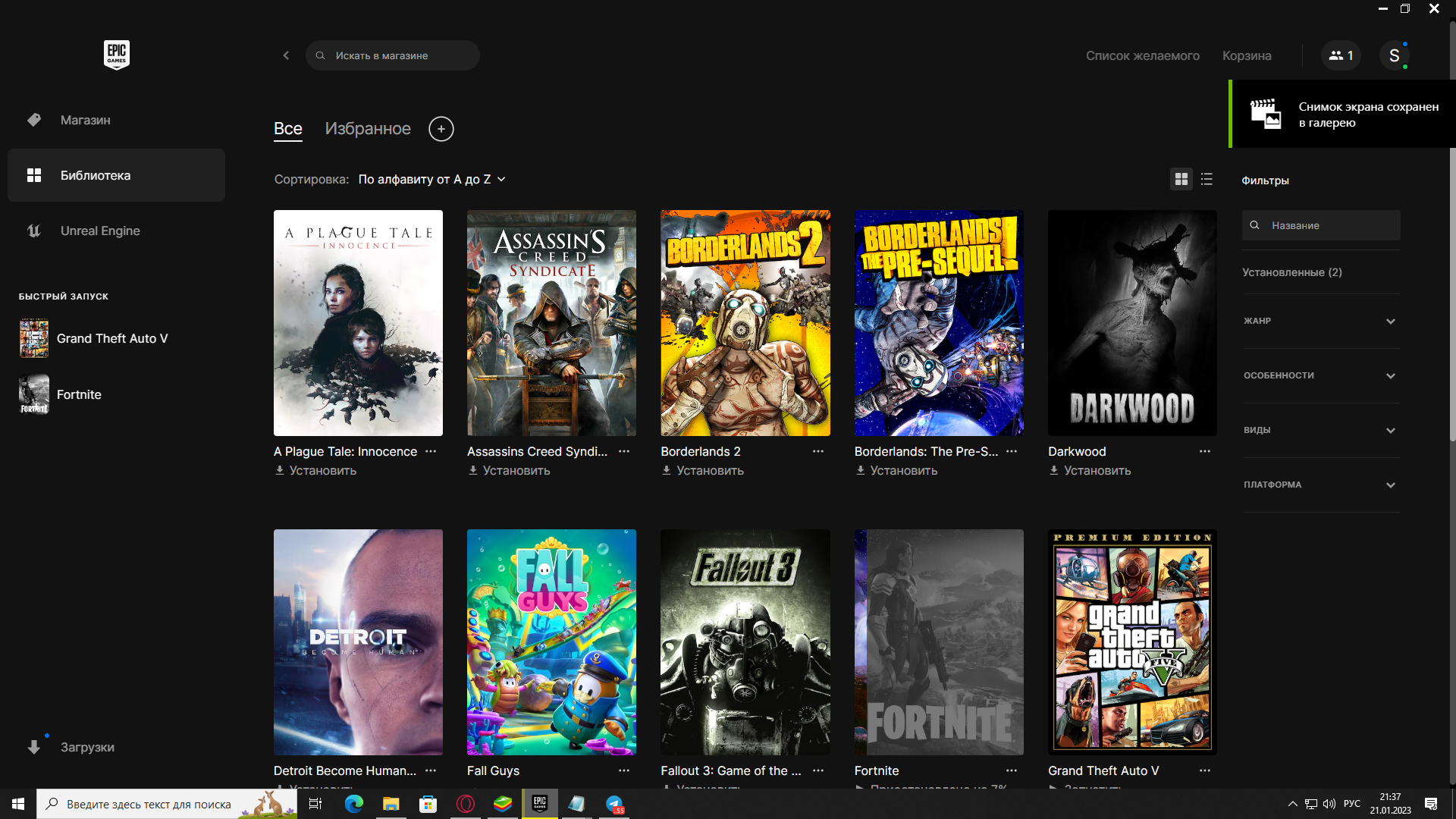Open the Windows notification center
Image resolution: width=1456 pixels, height=819 pixels.
click(1431, 804)
